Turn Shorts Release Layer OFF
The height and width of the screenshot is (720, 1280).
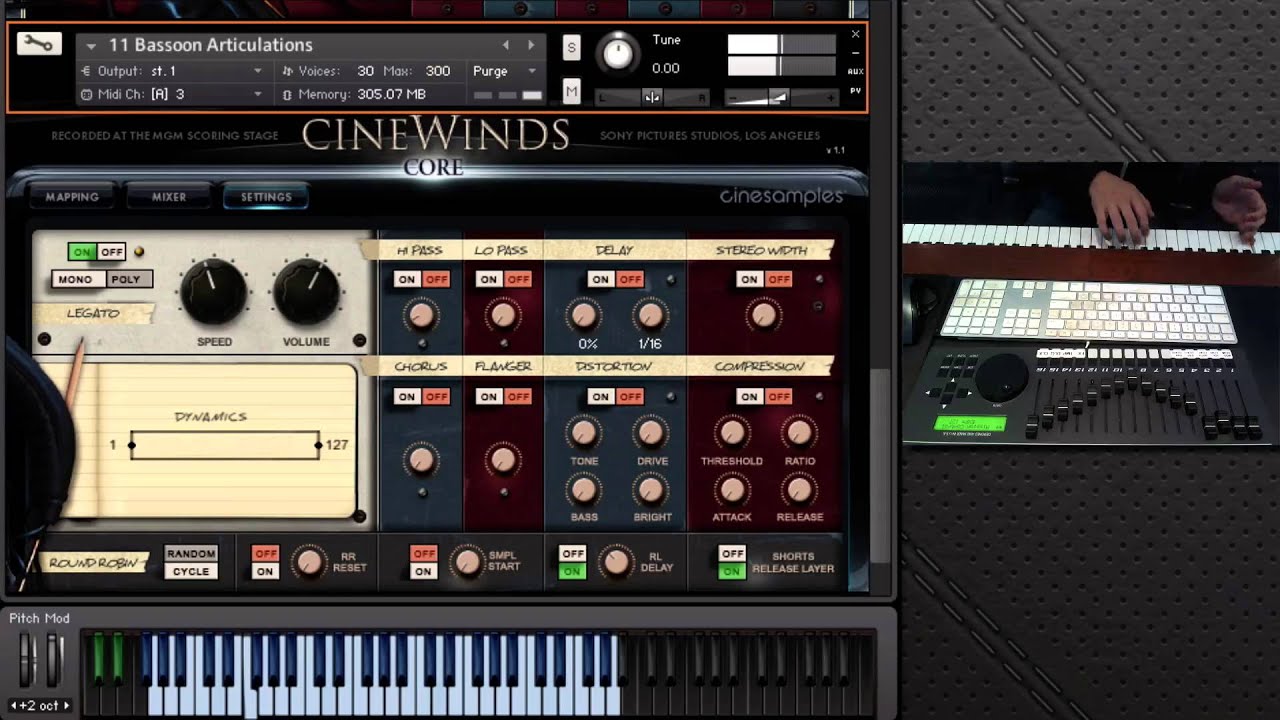pyautogui.click(x=733, y=553)
